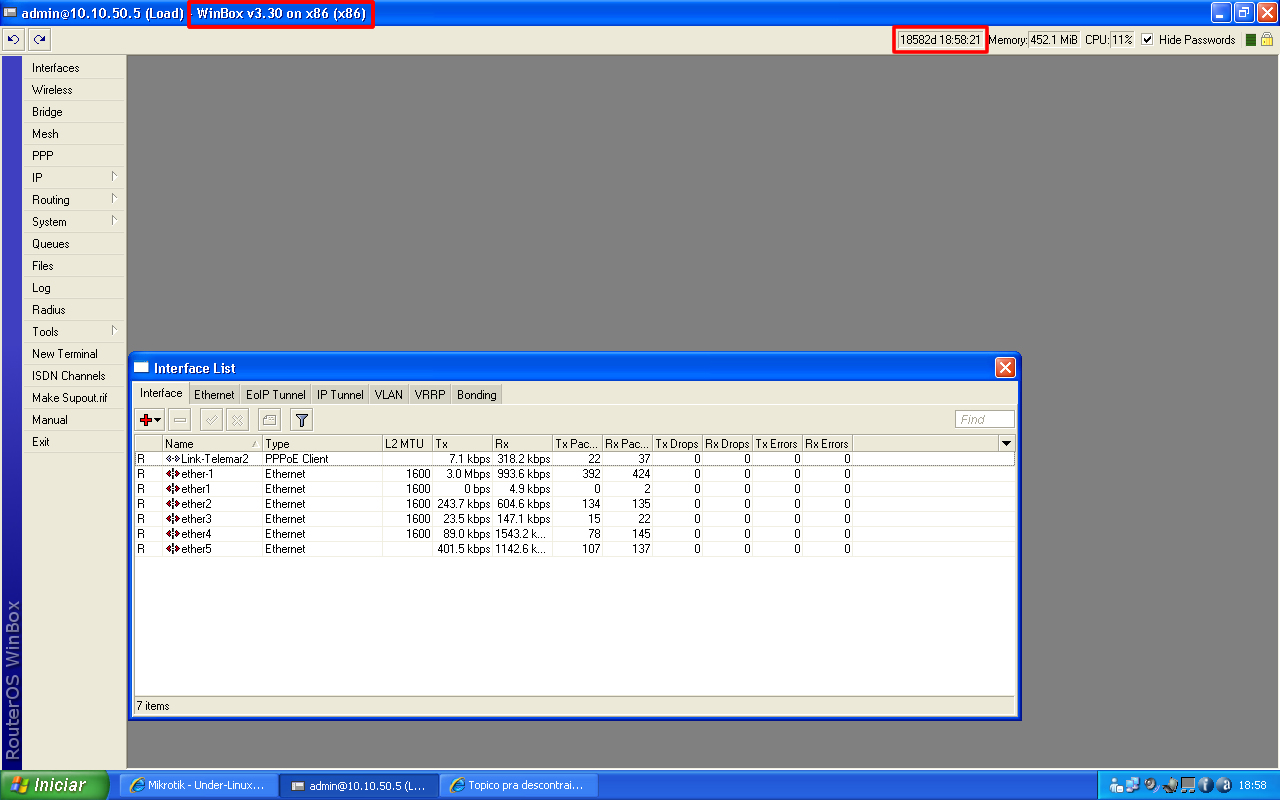
Task: Click the 7 items status text
Action: (153, 706)
